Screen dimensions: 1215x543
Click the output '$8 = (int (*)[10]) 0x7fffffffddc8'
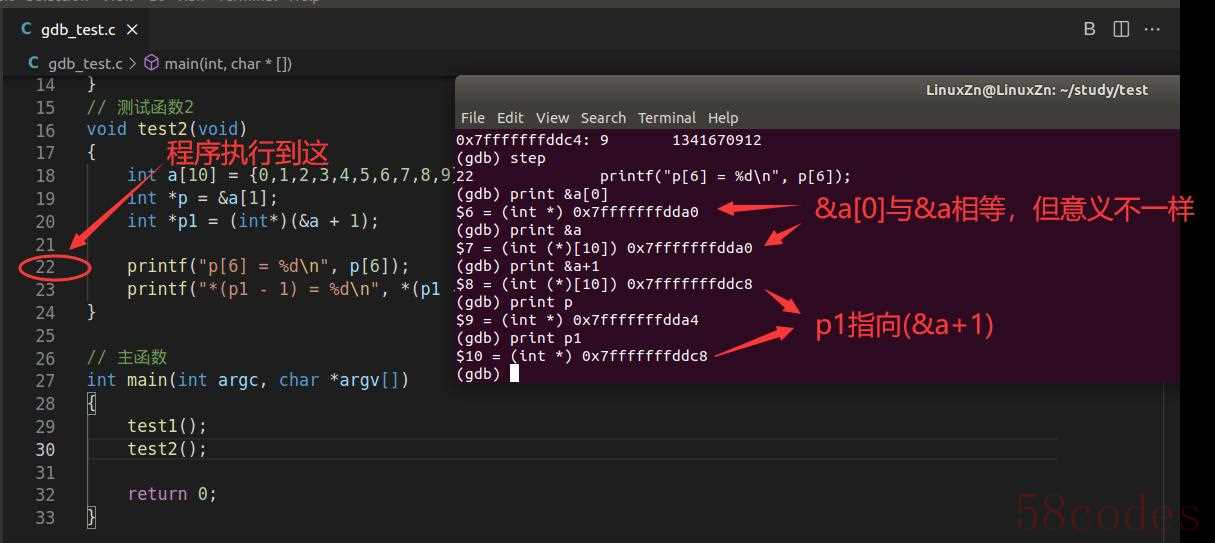pyautogui.click(x=604, y=284)
